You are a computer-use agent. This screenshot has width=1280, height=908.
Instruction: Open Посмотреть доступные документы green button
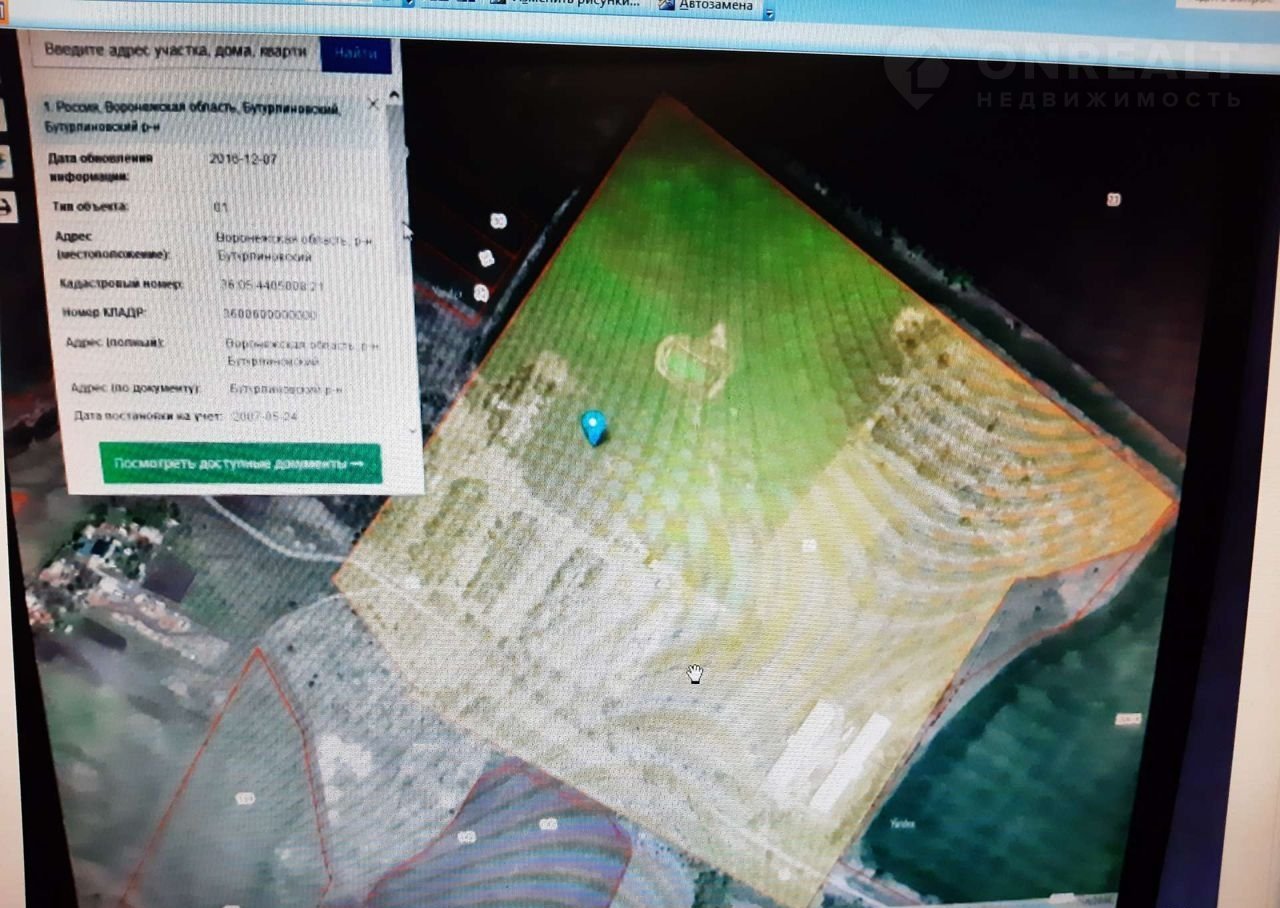click(240, 464)
